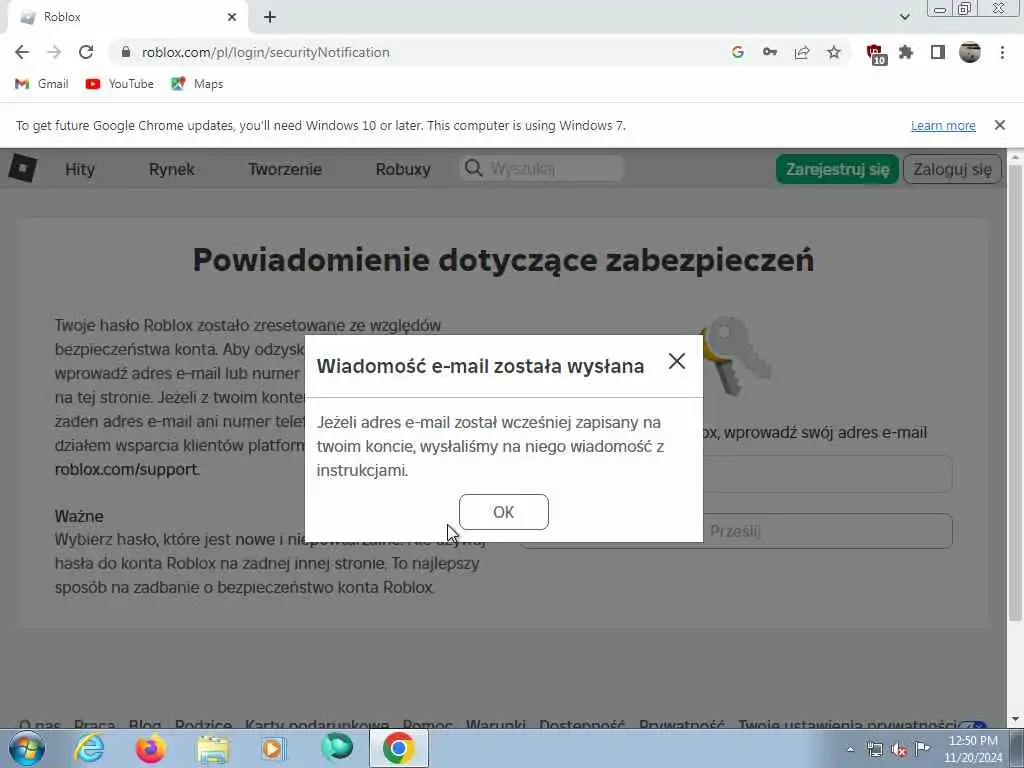
Task: Open the Tworzenie menu item
Action: pos(285,169)
